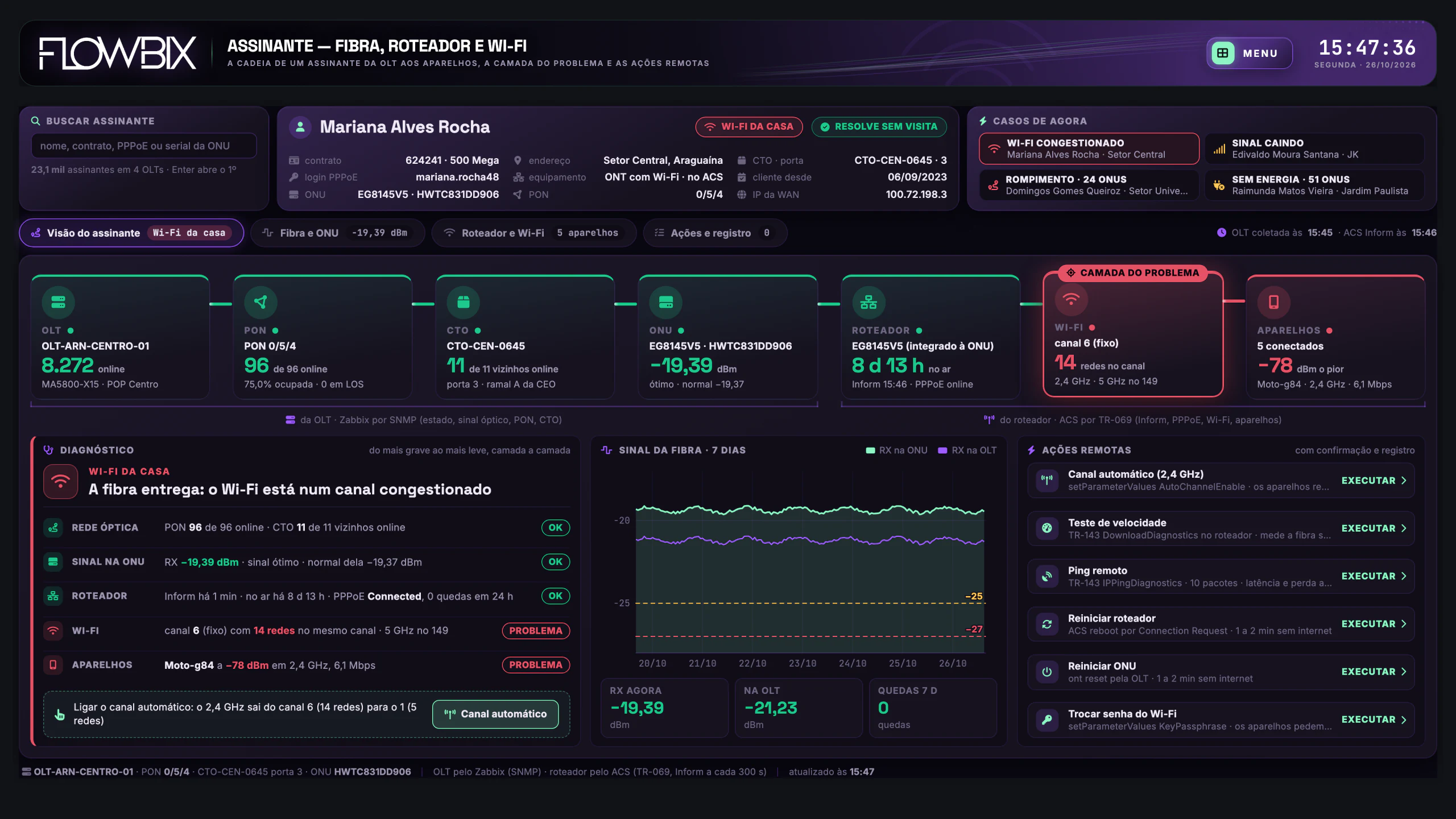Switch to the Fibra e ONU tab
The height and width of the screenshot is (819, 1456).
click(x=338, y=233)
